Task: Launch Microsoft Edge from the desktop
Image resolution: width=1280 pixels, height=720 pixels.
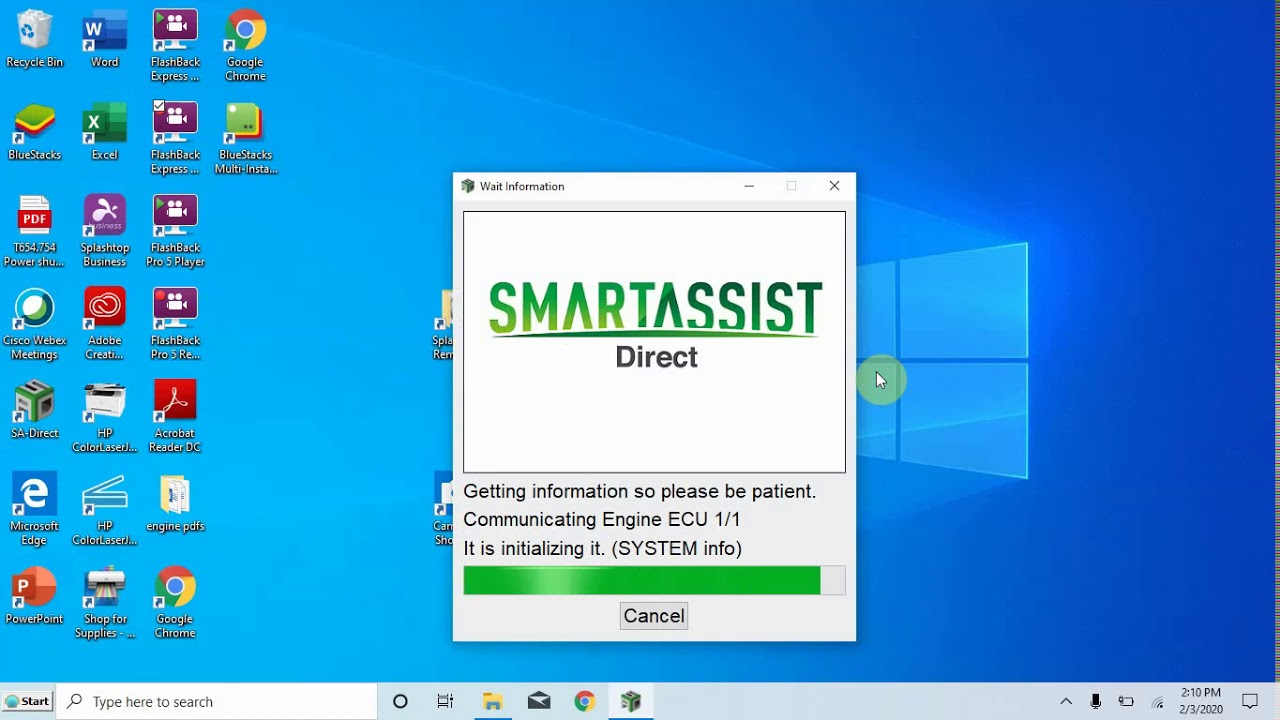Action: pyautogui.click(x=34, y=510)
